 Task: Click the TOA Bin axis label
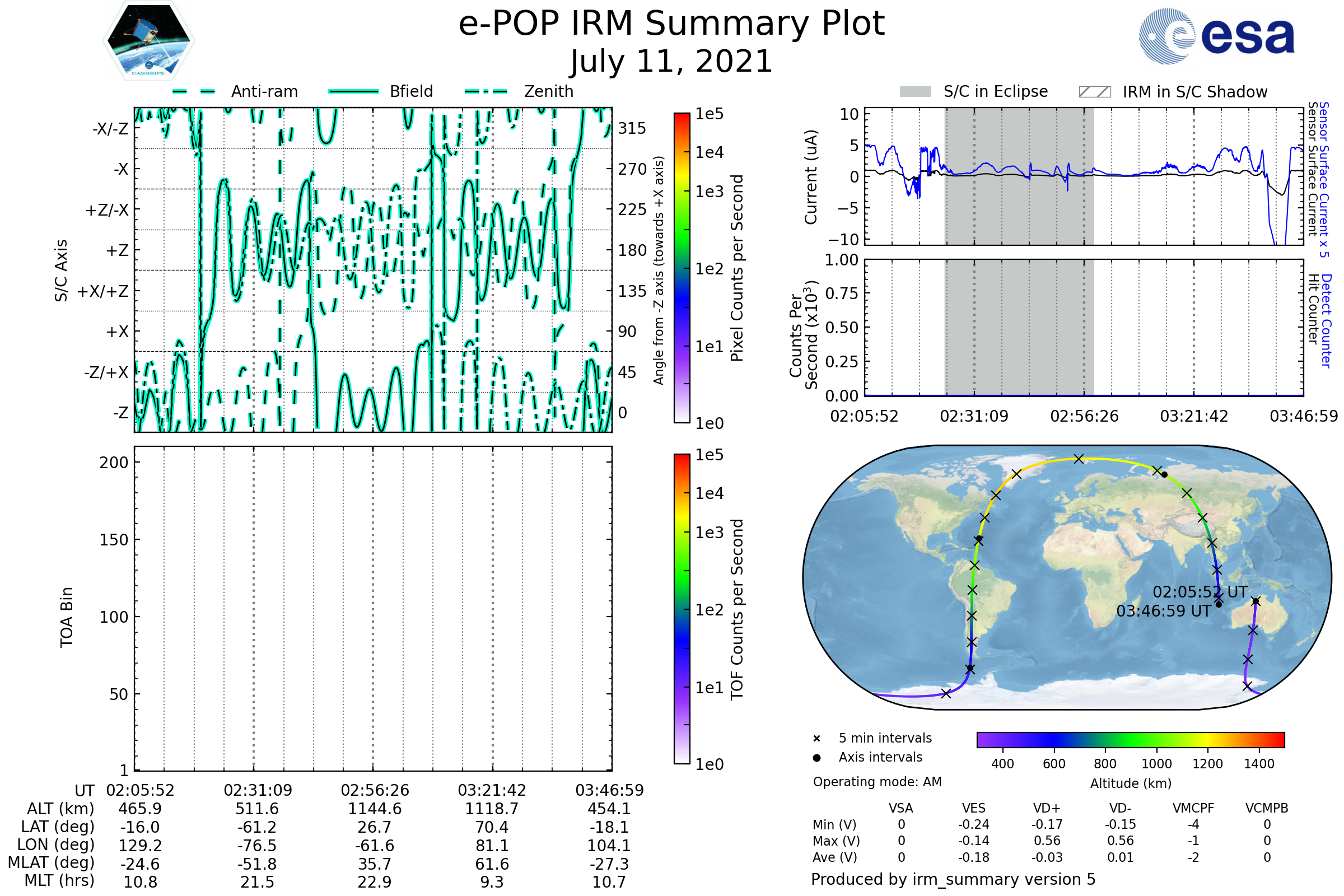pyautogui.click(x=67, y=617)
